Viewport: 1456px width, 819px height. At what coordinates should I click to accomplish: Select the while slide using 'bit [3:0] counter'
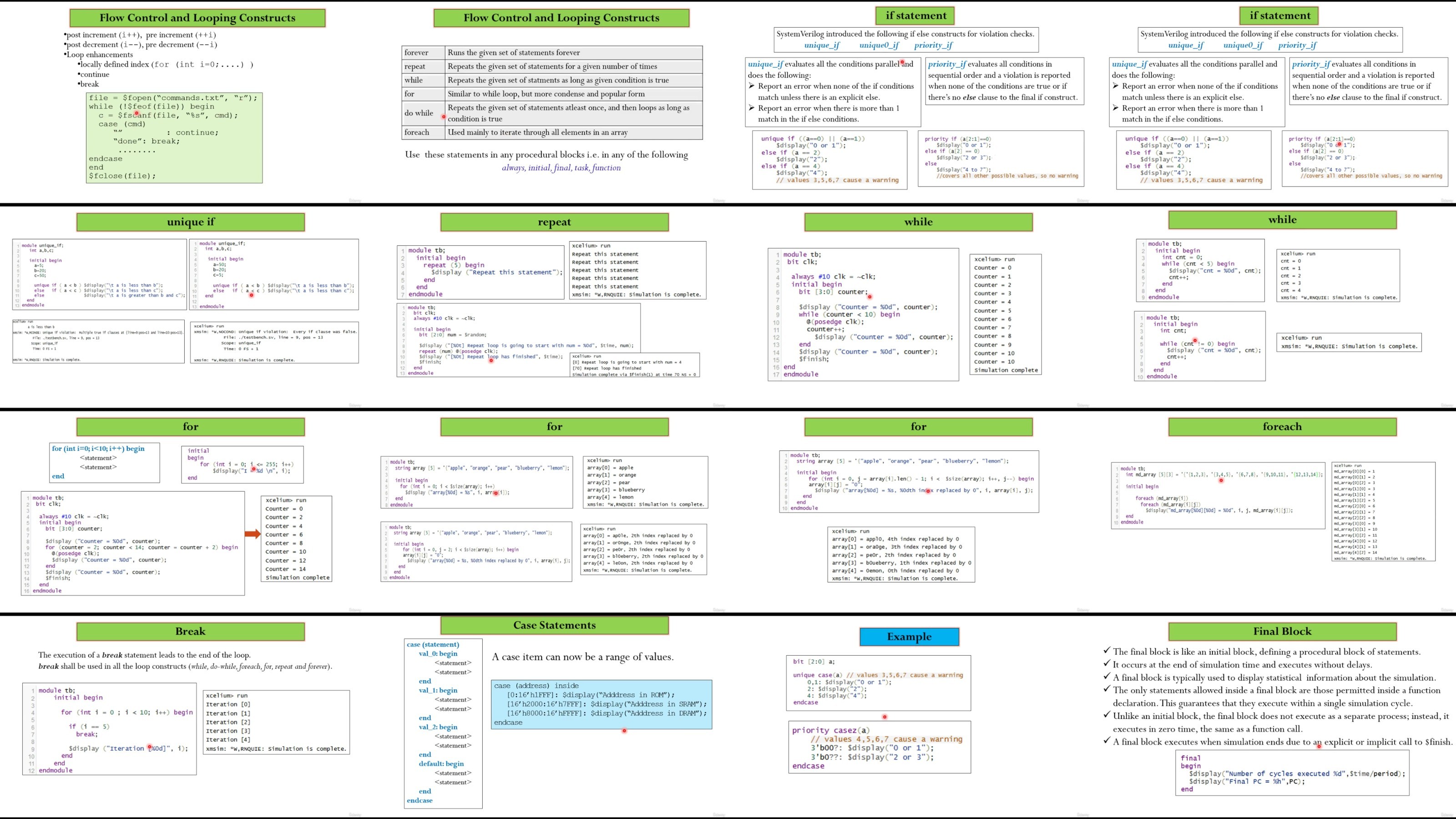910,307
